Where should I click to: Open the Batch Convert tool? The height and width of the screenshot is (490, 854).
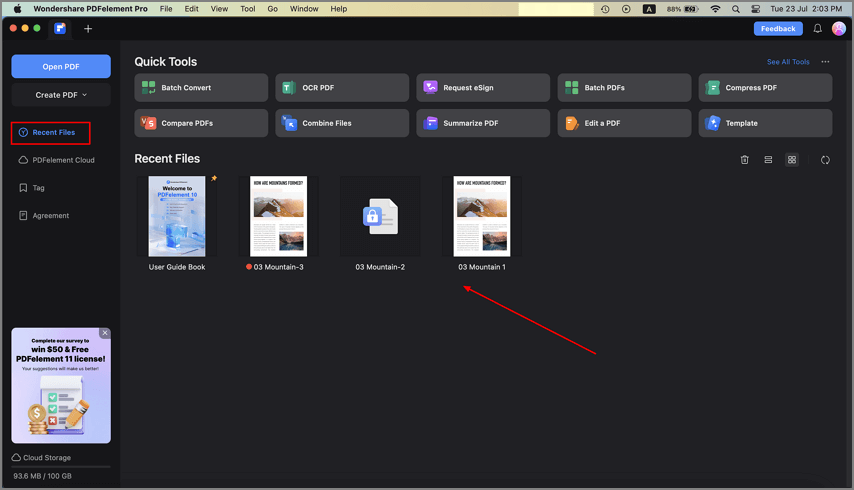pos(201,88)
